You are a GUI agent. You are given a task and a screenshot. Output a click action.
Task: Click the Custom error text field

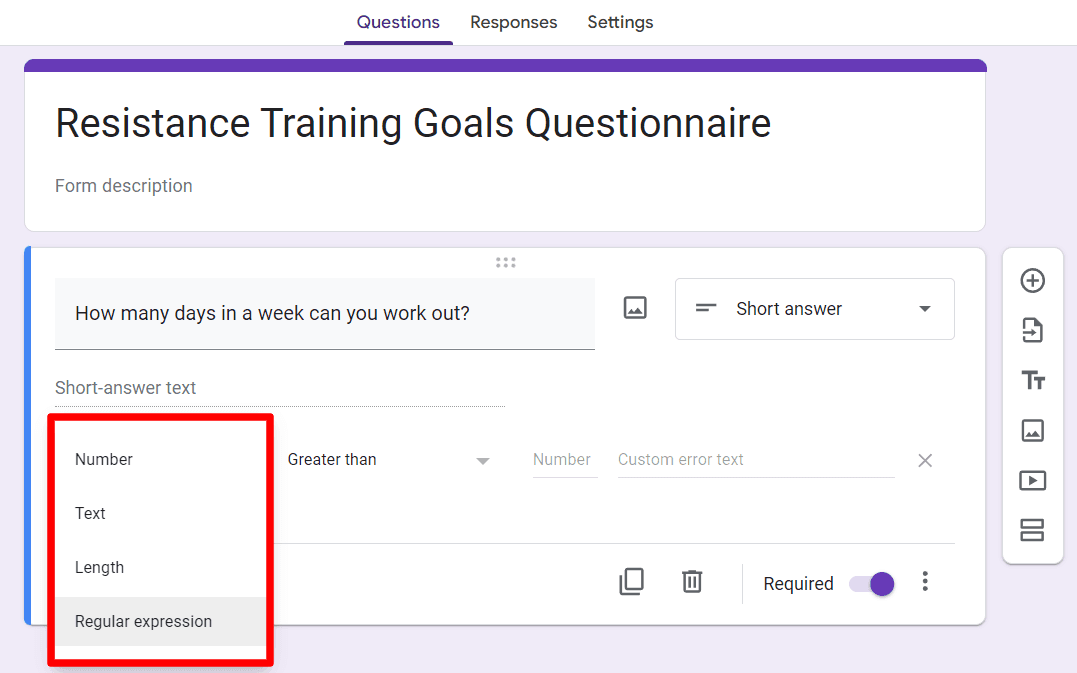click(x=756, y=460)
